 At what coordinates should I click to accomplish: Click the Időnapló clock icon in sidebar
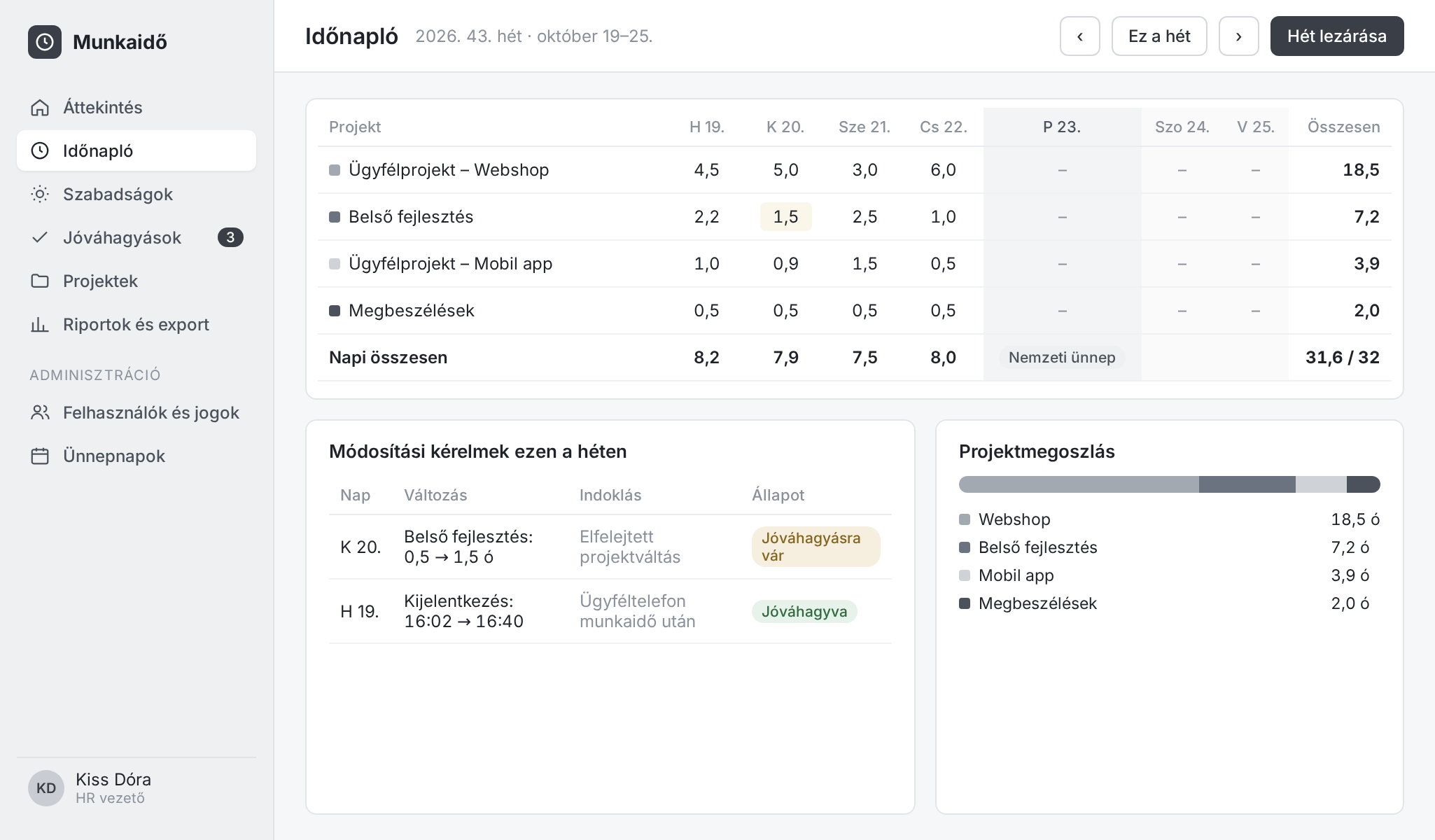tap(40, 150)
